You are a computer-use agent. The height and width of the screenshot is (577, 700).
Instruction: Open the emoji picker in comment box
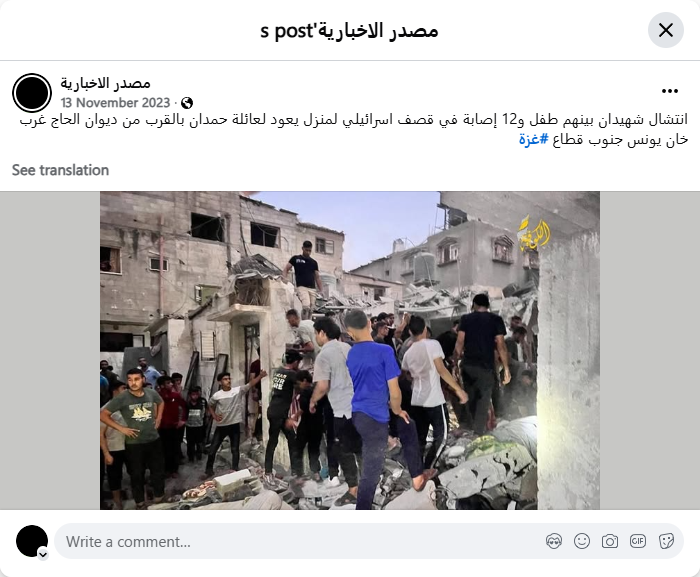(x=582, y=541)
